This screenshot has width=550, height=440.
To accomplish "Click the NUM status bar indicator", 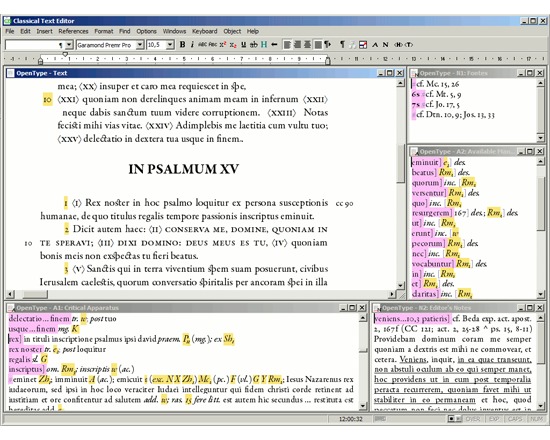I will pyautogui.click(x=536, y=419).
